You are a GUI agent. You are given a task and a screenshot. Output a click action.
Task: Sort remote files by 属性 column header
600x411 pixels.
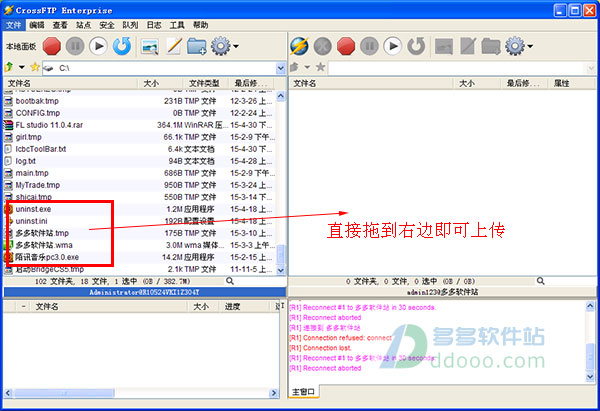tap(572, 83)
